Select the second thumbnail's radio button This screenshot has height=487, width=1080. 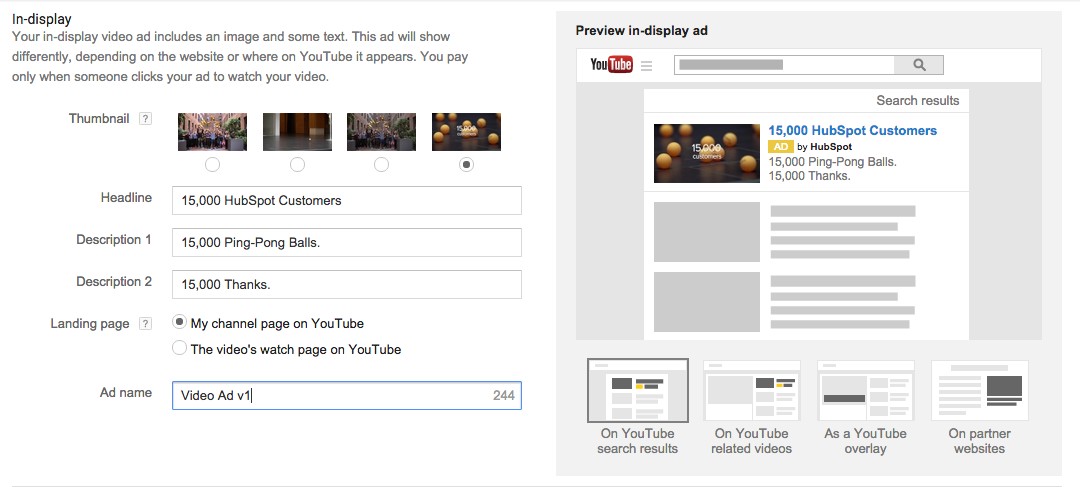(297, 165)
